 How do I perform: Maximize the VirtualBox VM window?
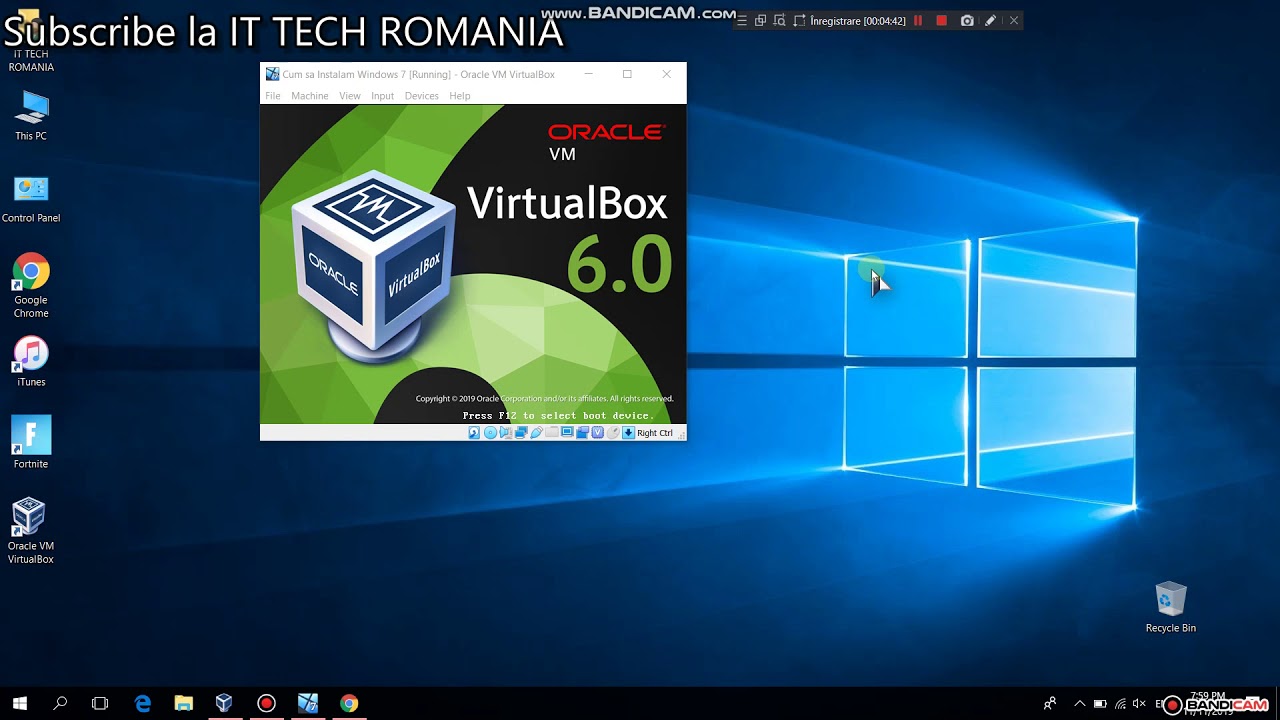(627, 74)
